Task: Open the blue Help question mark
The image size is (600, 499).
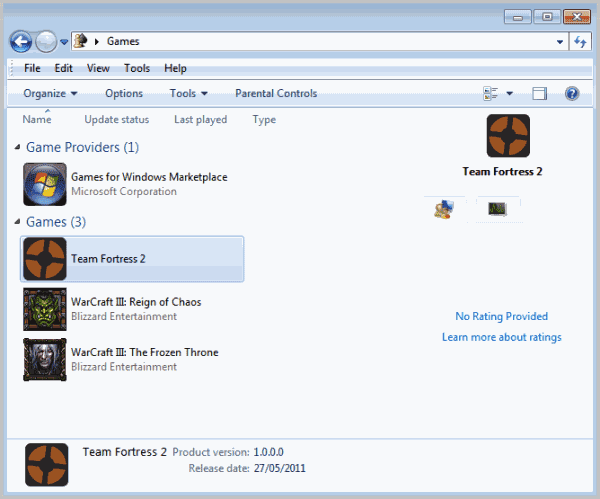Action: click(x=572, y=93)
